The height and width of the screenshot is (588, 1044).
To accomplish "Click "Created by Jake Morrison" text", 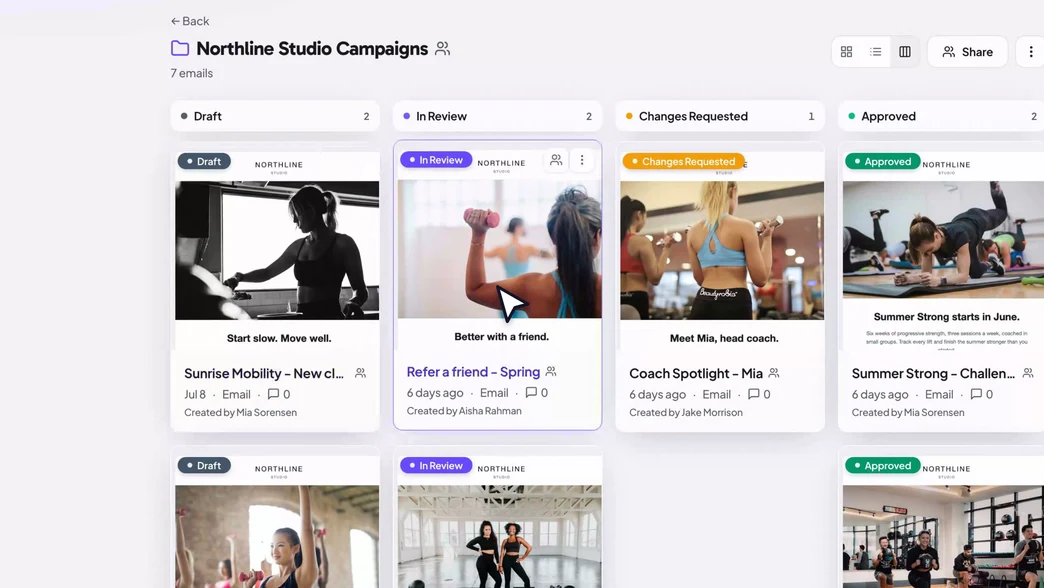I will coord(686,412).
